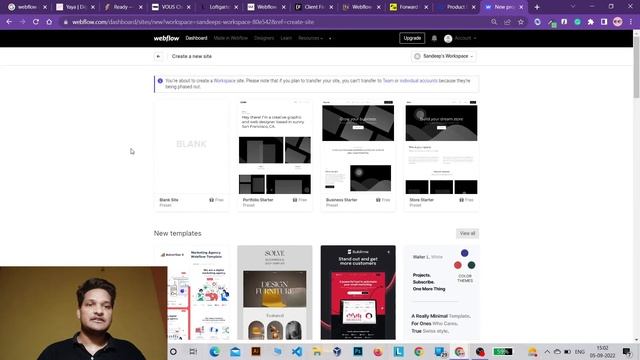
Task: Select the Store Starter preset thumbnail
Action: pyautogui.click(x=441, y=147)
